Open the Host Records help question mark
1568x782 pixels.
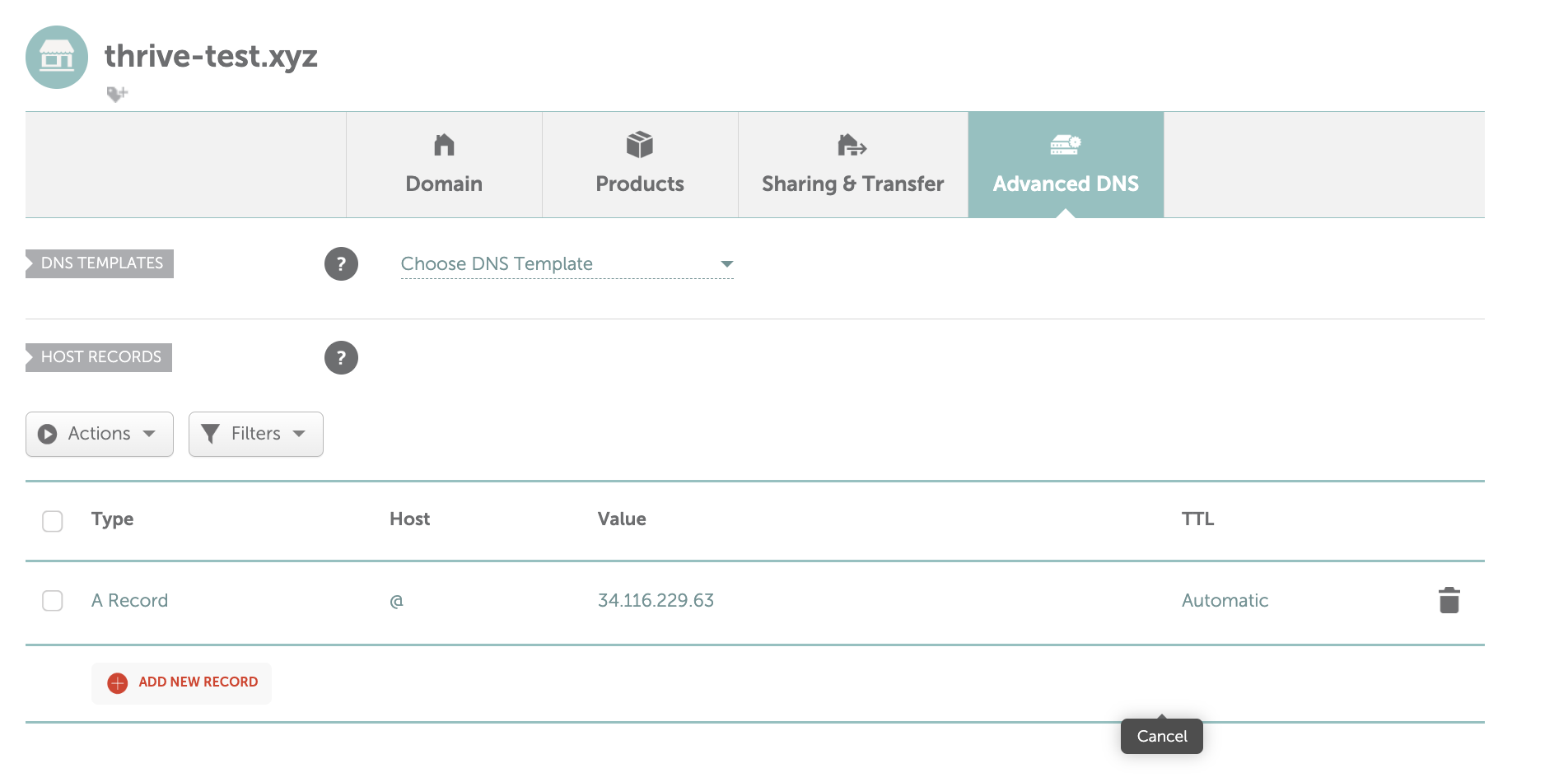click(342, 357)
